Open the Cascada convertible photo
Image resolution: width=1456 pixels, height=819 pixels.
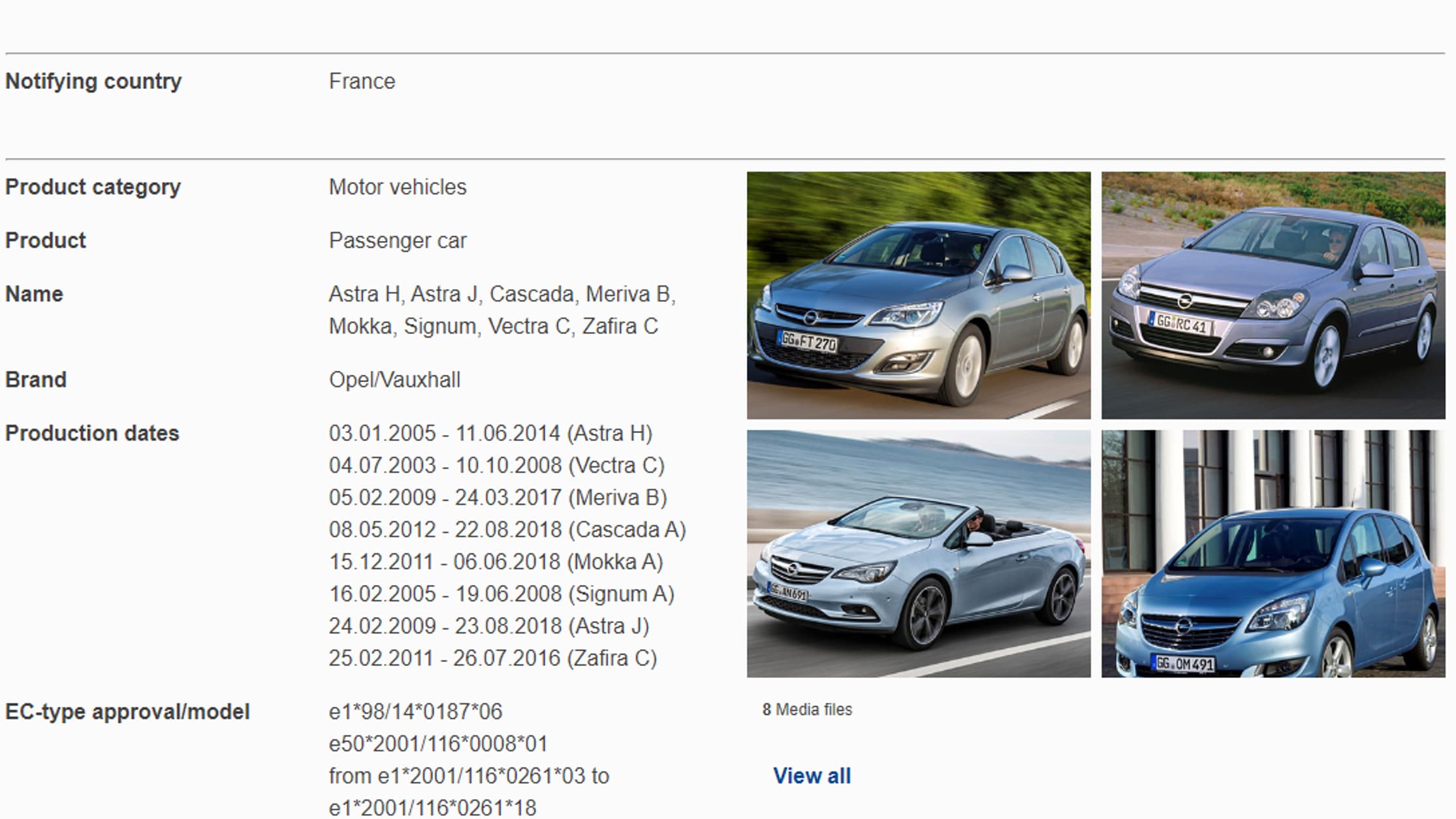(x=919, y=553)
